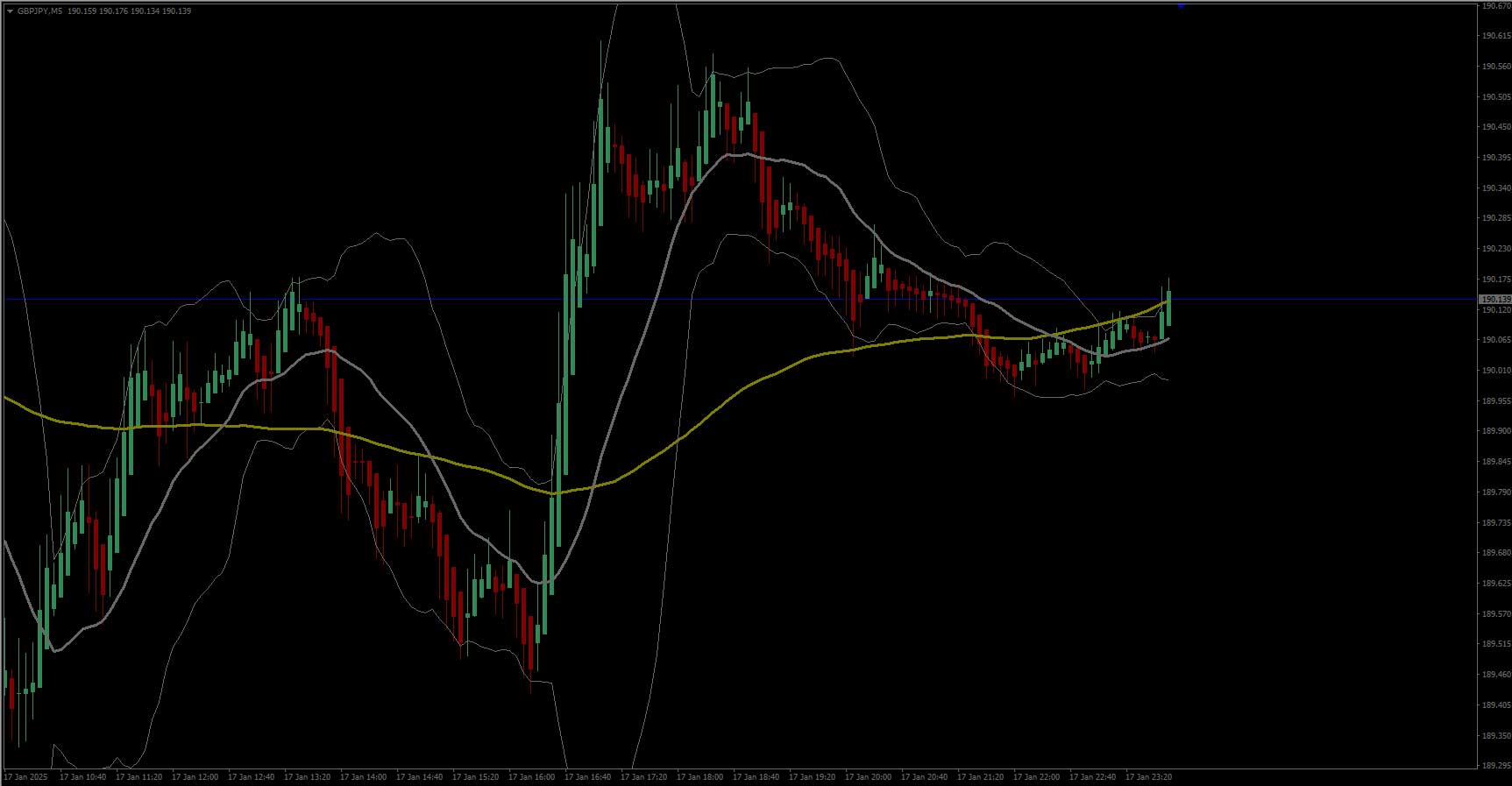Click the OHLC values in chart header
This screenshot has height=786, width=1512.
click(129, 11)
